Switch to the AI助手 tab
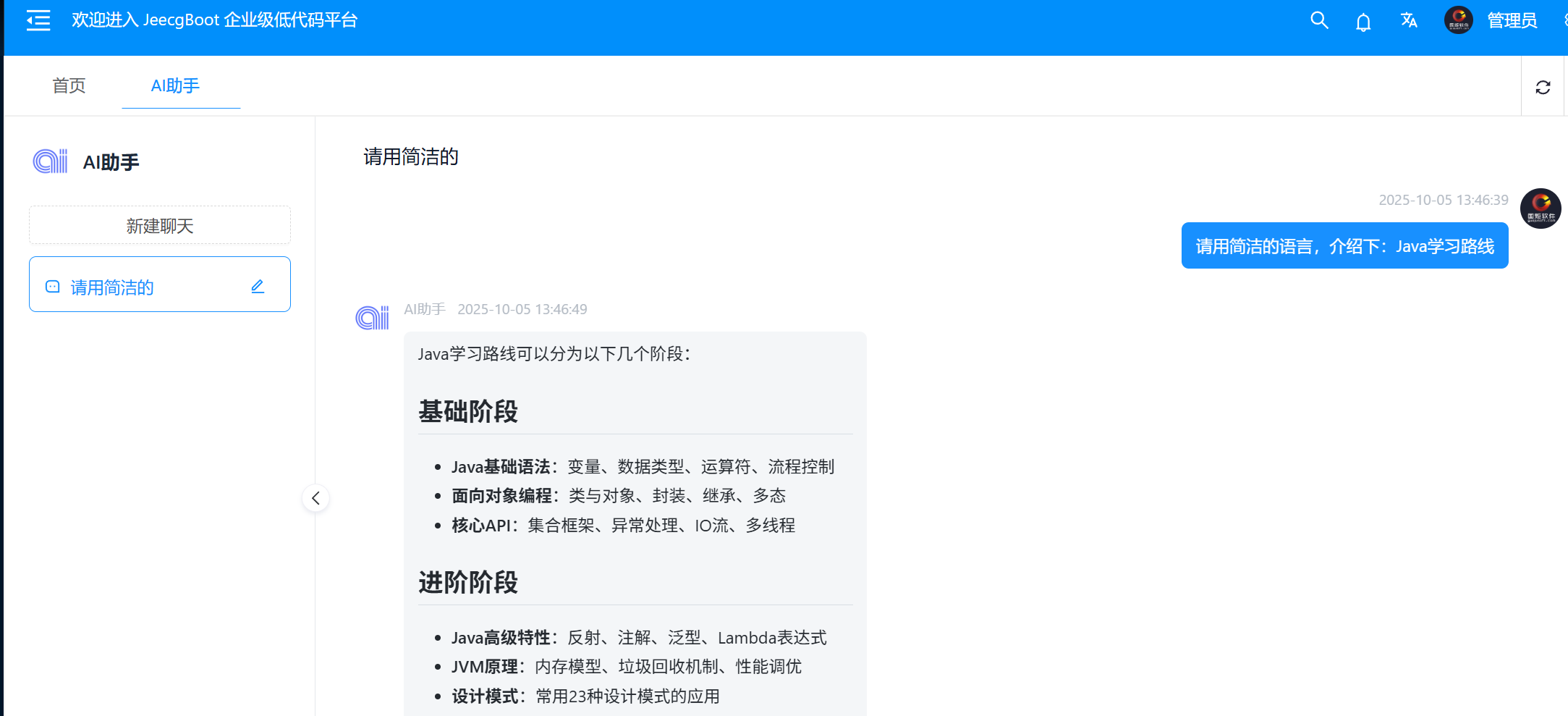 [x=180, y=85]
